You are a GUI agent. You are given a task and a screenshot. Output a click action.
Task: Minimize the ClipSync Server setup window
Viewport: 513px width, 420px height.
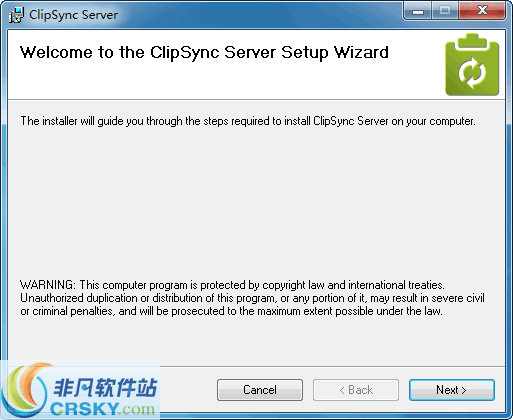pyautogui.click(x=418, y=11)
